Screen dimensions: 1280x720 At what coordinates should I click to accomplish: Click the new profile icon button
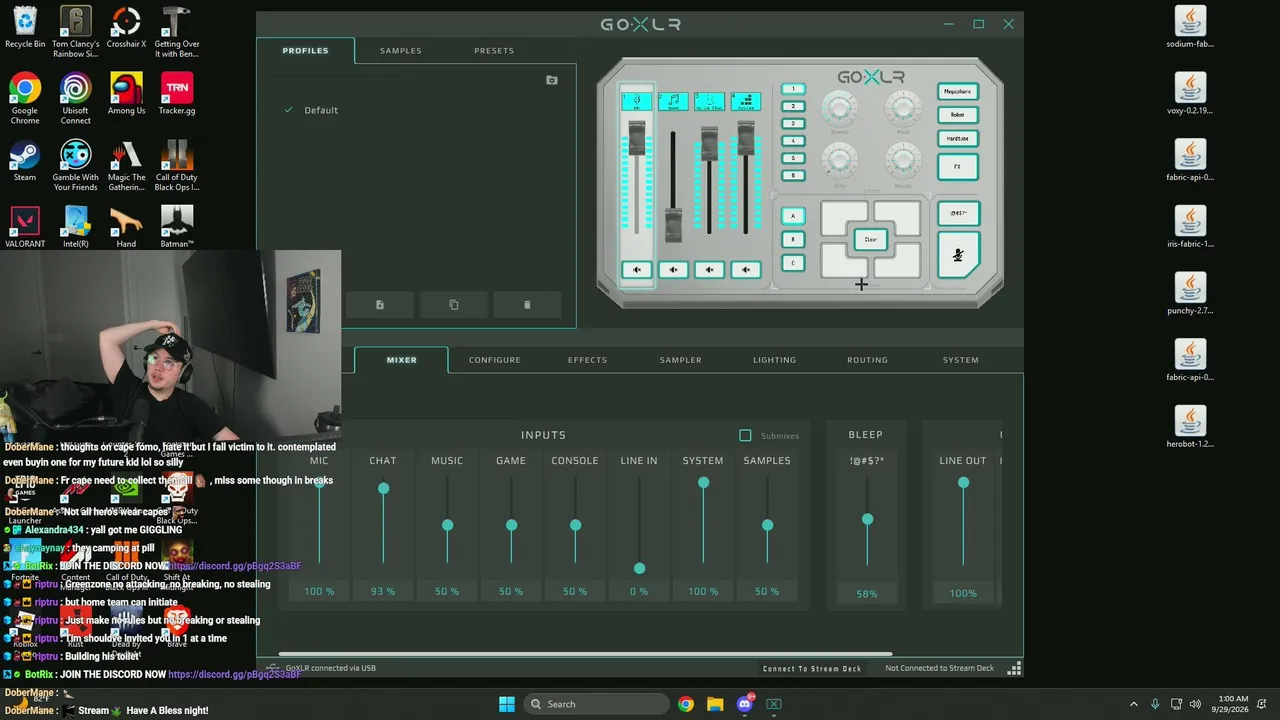tap(380, 305)
